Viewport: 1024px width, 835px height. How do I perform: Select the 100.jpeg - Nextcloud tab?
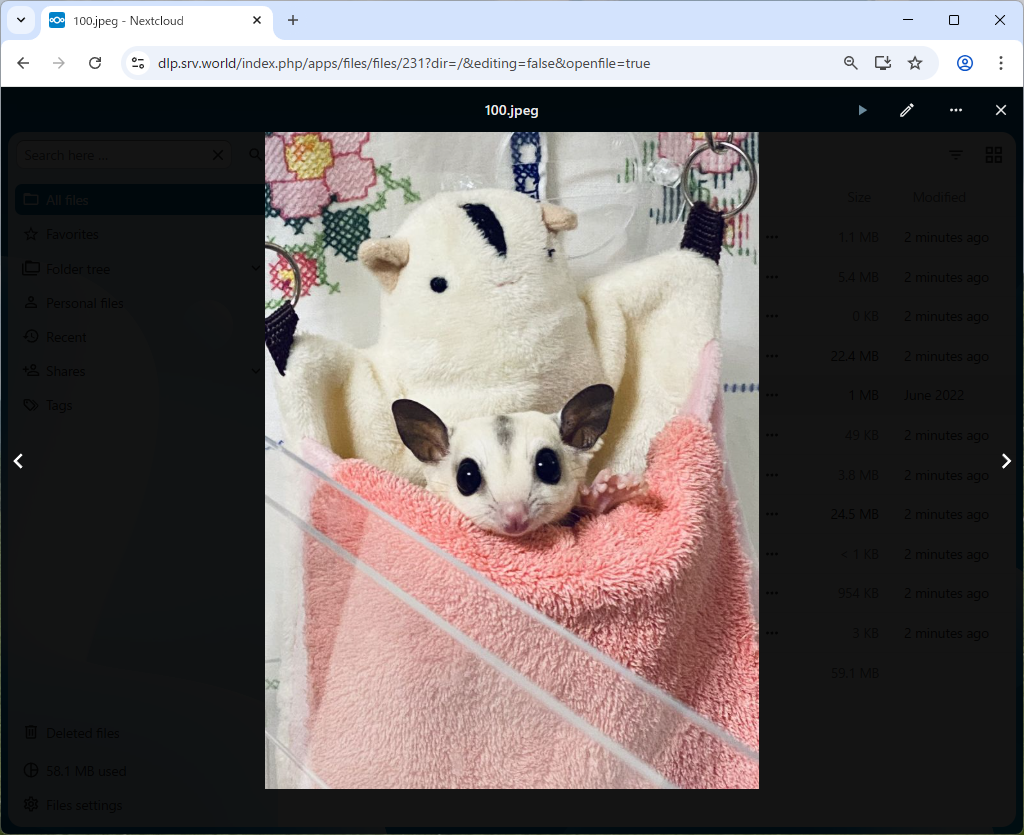coord(157,21)
